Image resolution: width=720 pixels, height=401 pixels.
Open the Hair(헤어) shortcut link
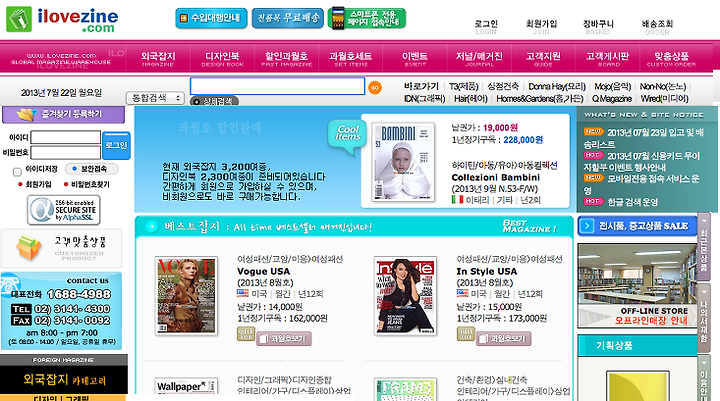tap(471, 98)
